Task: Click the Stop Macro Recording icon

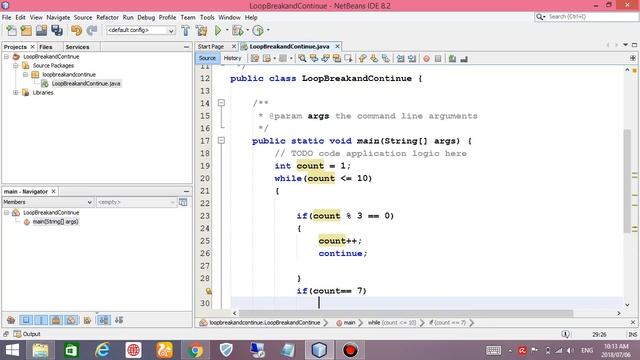Action: point(438,59)
